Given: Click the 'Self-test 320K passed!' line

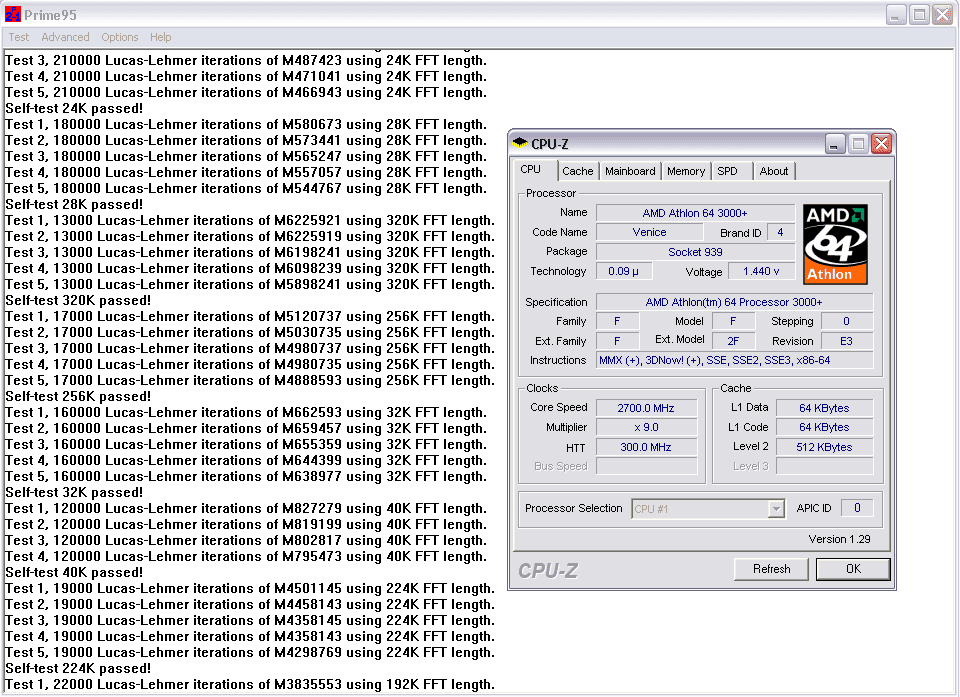Looking at the screenshot, I should click(x=78, y=301).
